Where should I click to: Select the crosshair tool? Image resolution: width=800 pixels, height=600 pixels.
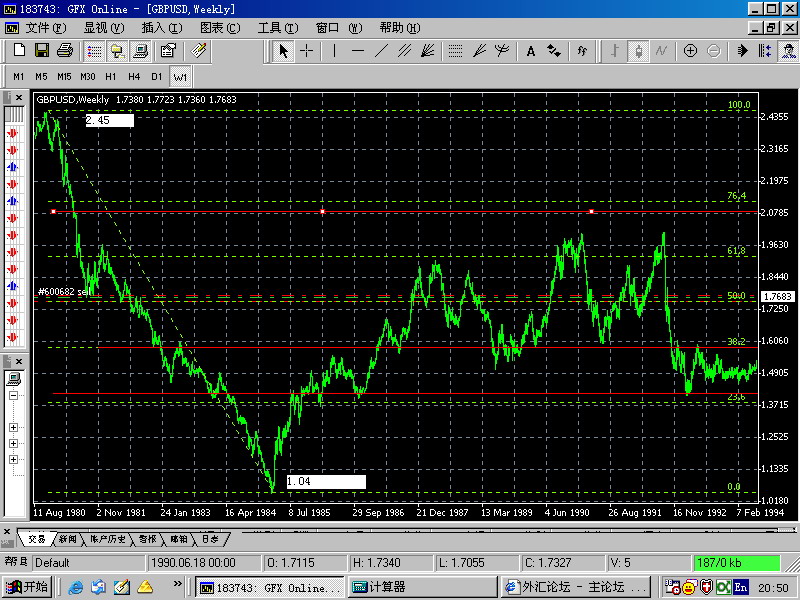click(306, 51)
